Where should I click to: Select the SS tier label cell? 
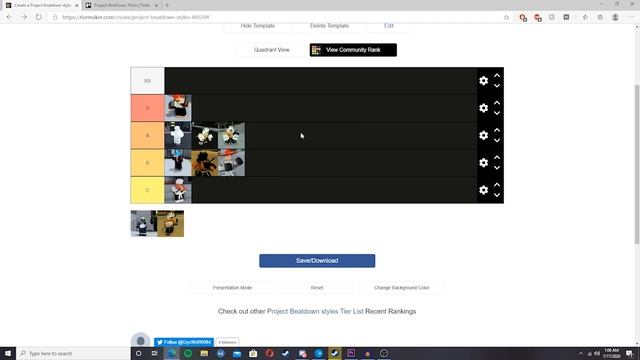(147, 81)
